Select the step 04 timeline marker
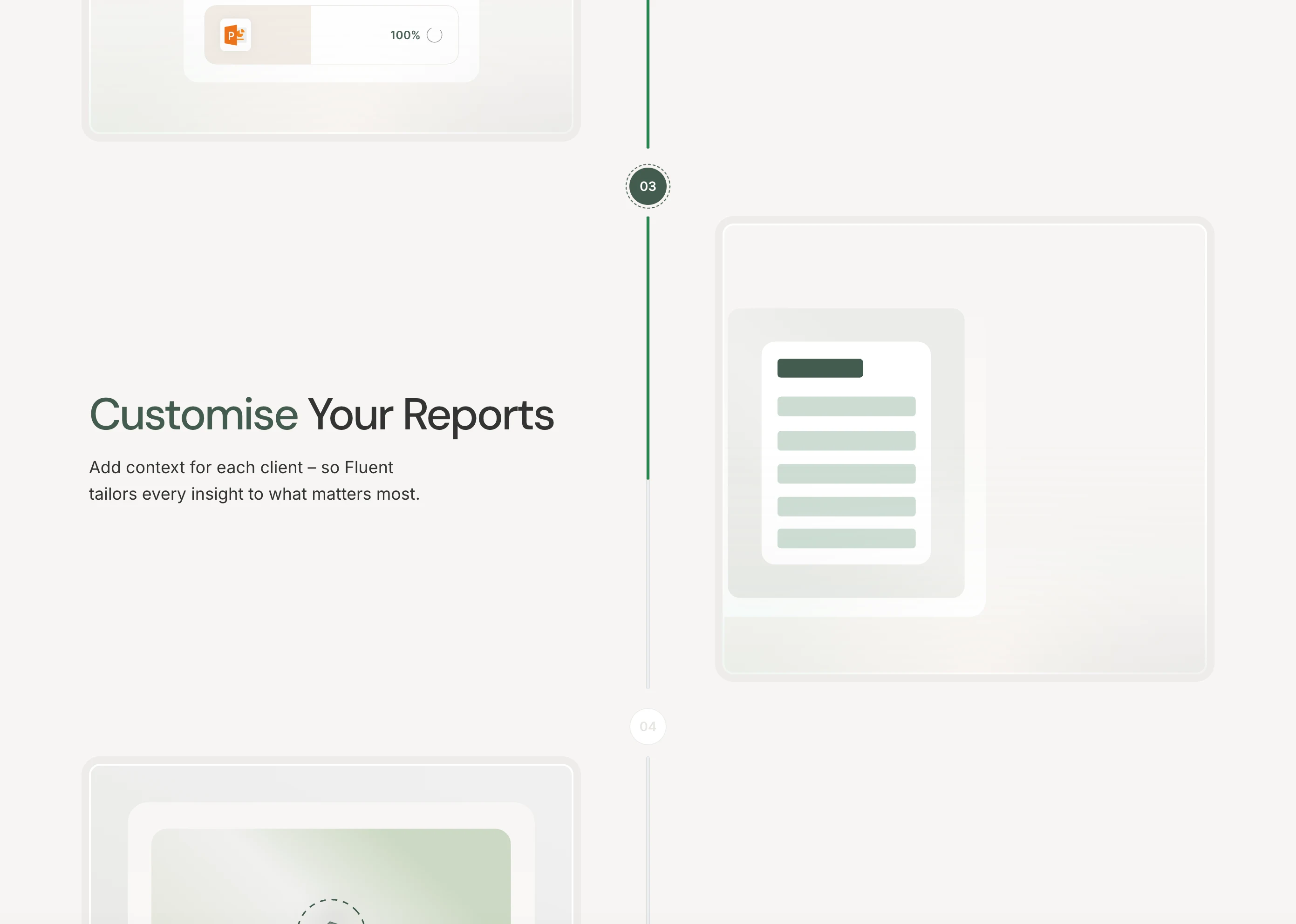The width and height of the screenshot is (1296, 924). [648, 727]
